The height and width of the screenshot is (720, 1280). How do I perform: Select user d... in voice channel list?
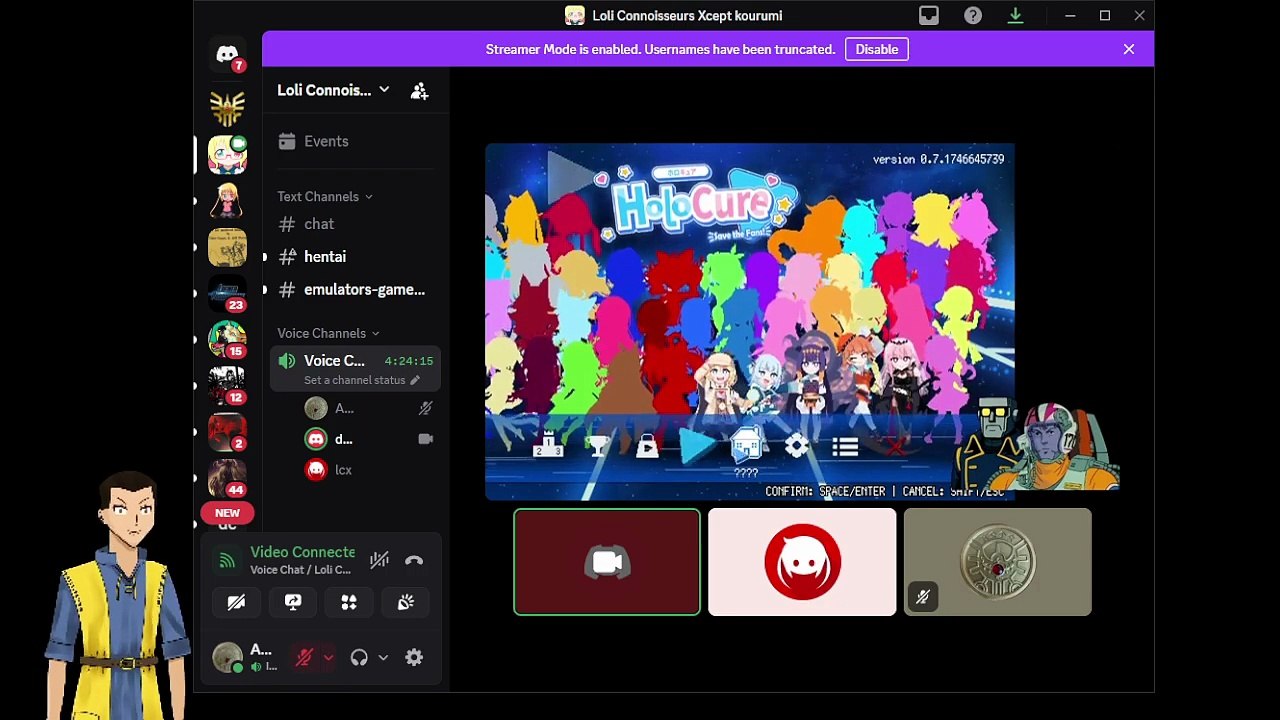coord(369,439)
